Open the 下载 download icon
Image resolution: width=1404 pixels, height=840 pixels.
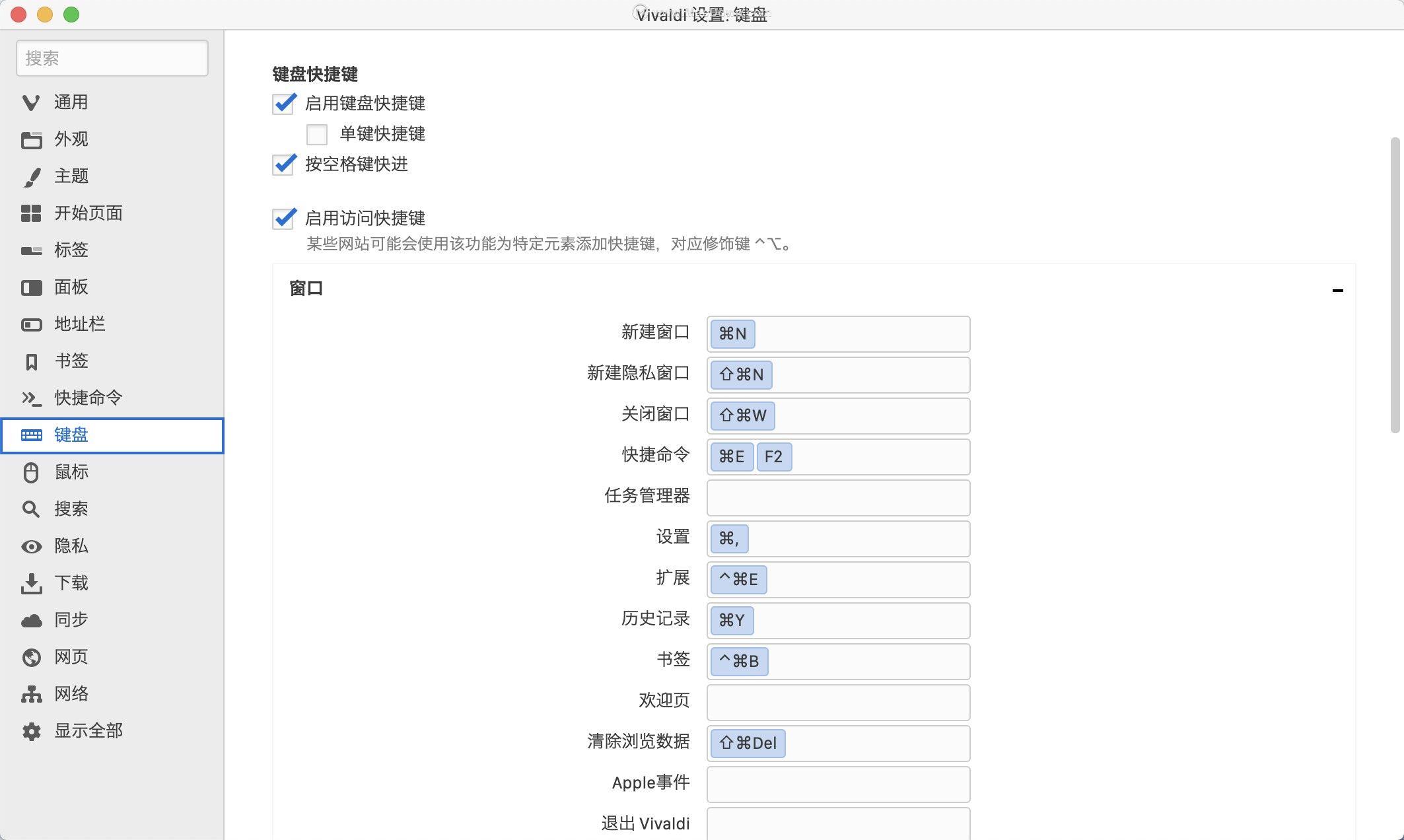click(x=31, y=583)
